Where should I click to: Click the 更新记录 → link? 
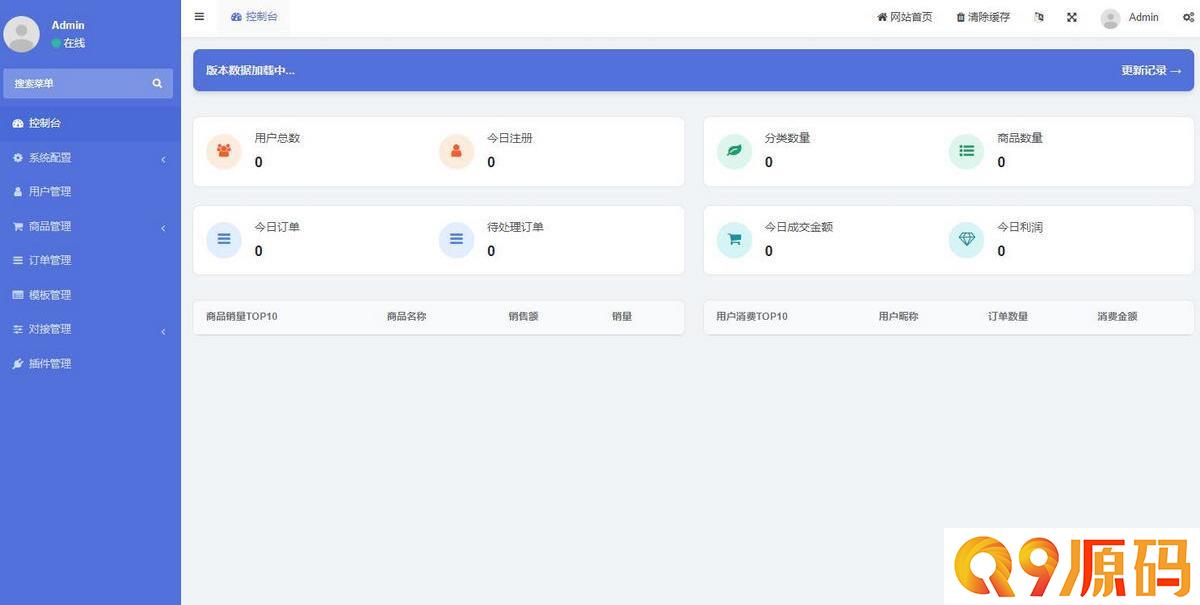pos(1151,71)
